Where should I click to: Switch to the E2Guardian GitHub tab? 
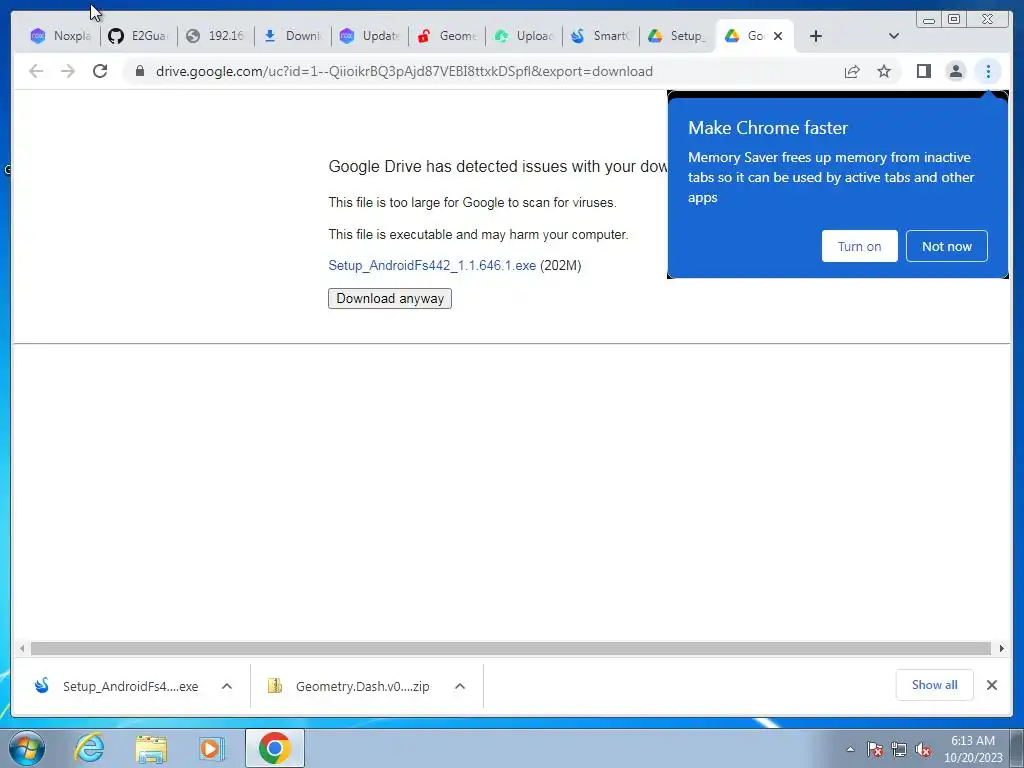(138, 36)
